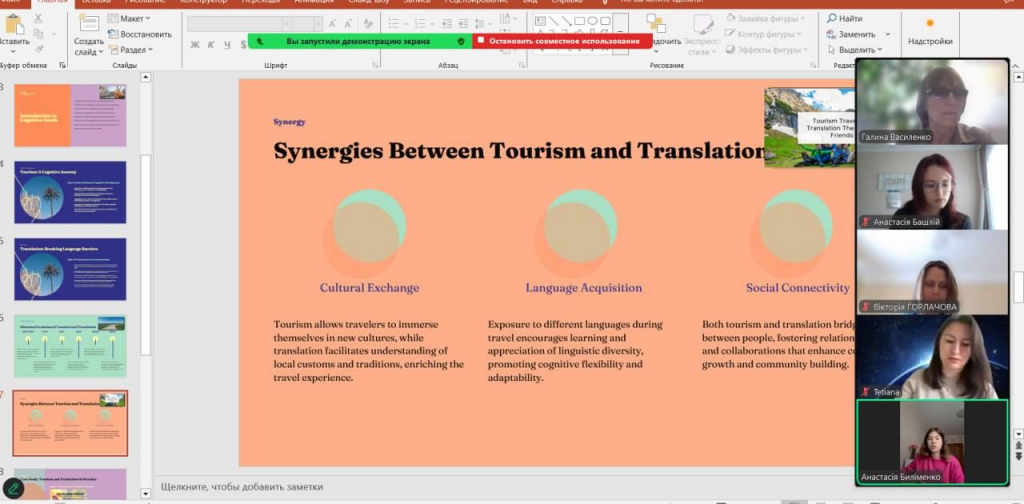Click the Reset (Восстановить) slide button

[138, 34]
